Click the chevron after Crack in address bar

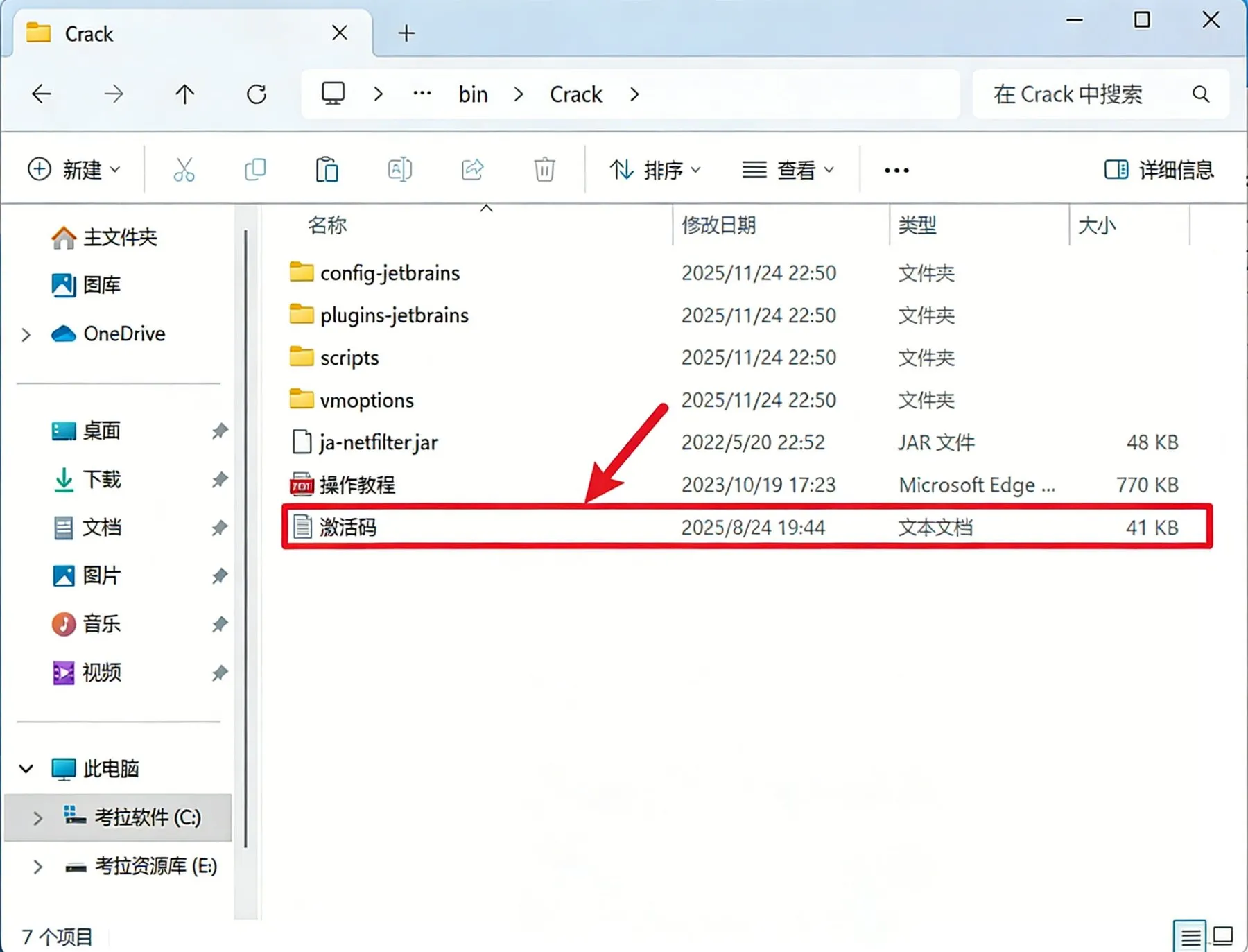tap(634, 94)
